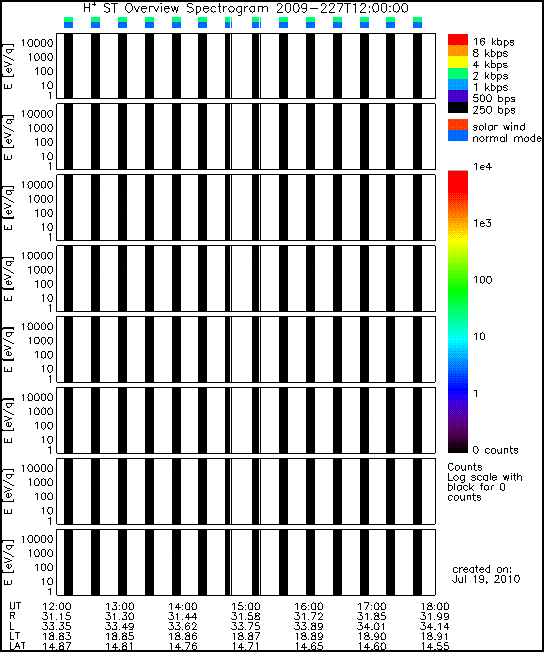Viewport: 544px width, 652px height.
Task: Click the purple 500 bps legend swatch
Action: click(x=458, y=96)
